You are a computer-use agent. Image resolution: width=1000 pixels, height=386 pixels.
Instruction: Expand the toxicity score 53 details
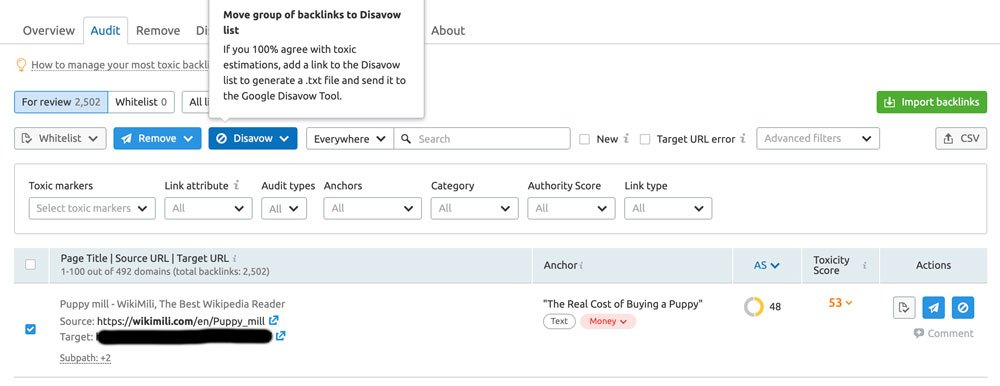pyautogui.click(x=840, y=303)
